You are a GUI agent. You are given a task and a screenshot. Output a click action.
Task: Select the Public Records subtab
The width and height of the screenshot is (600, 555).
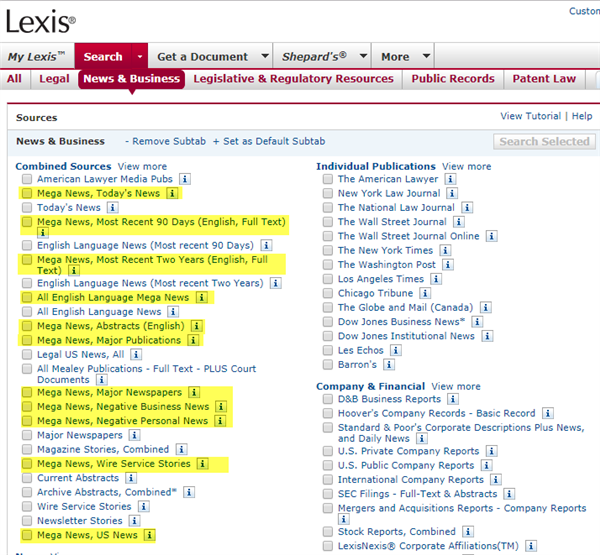[453, 79]
